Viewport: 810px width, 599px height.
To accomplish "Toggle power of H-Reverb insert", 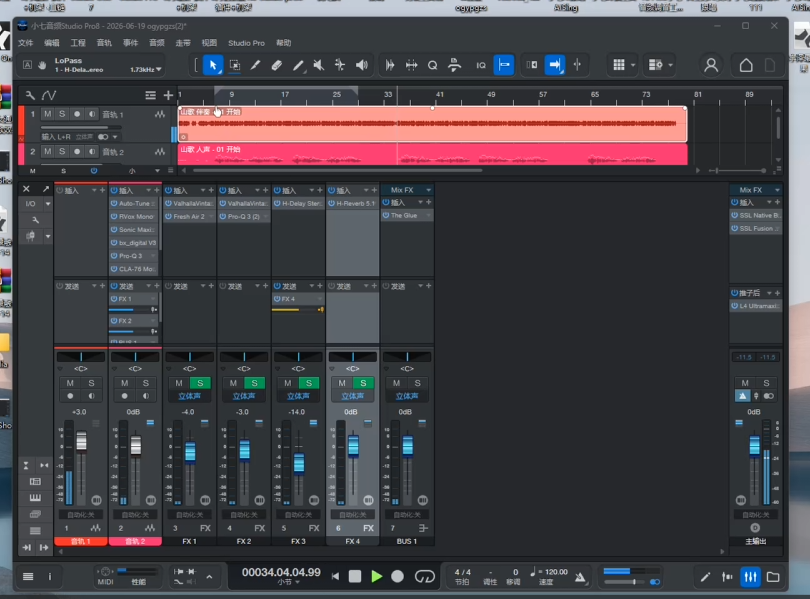I will (x=332, y=203).
